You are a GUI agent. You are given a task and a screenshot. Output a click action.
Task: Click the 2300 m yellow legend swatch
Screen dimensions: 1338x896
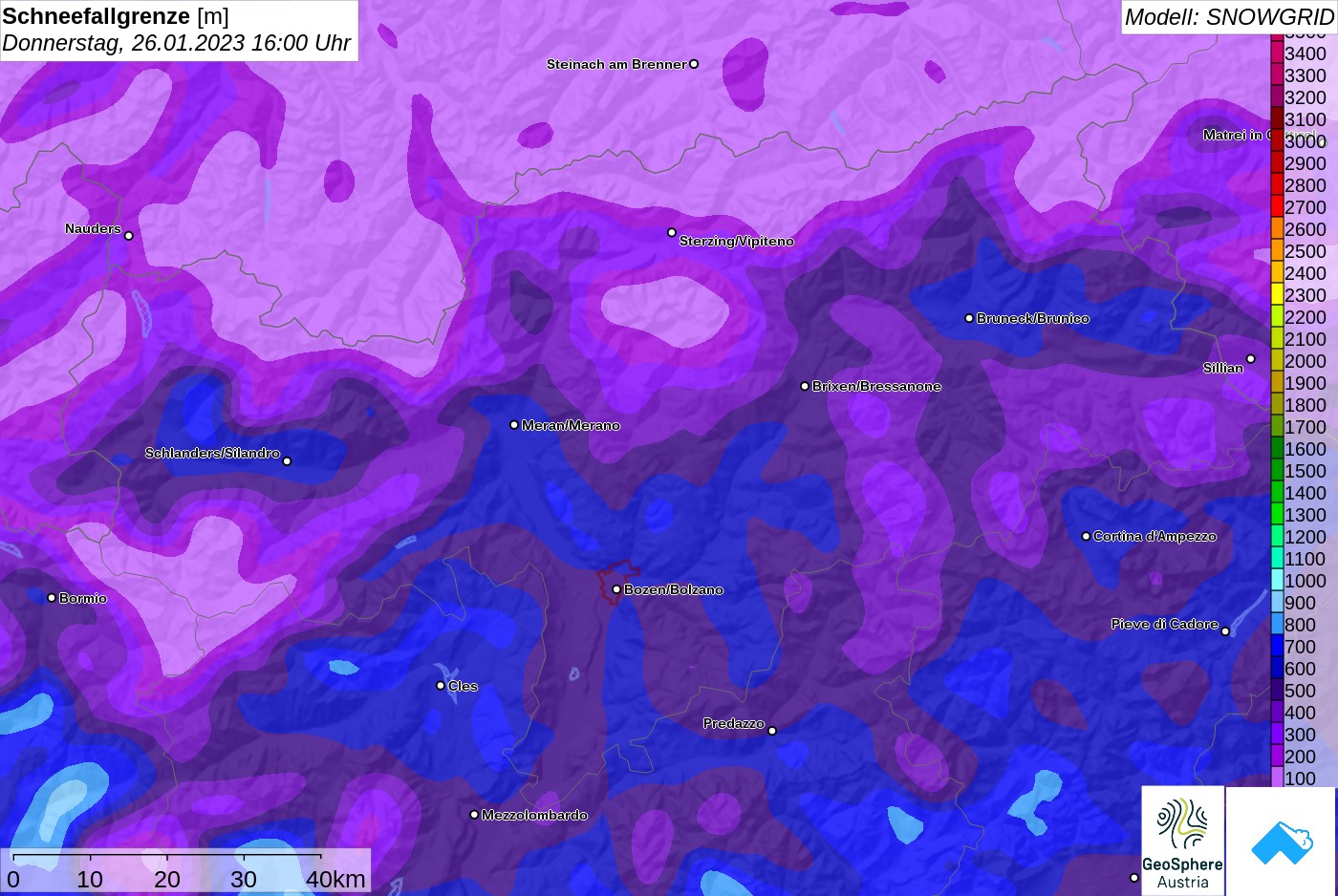click(x=1277, y=294)
